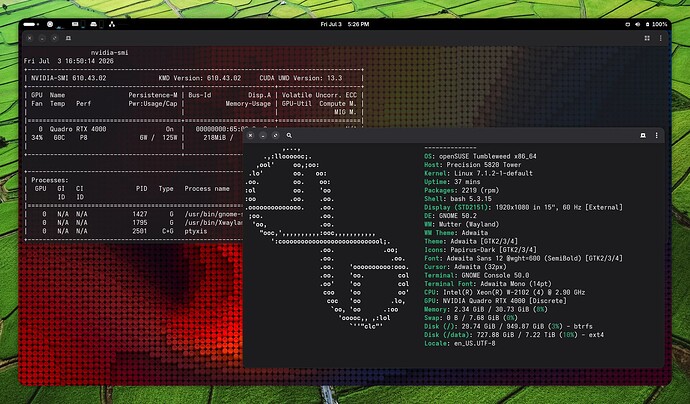The width and height of the screenshot is (690, 404).
Task: Click 'WM: Mutter (Wayland)' line
Action: tap(462, 224)
